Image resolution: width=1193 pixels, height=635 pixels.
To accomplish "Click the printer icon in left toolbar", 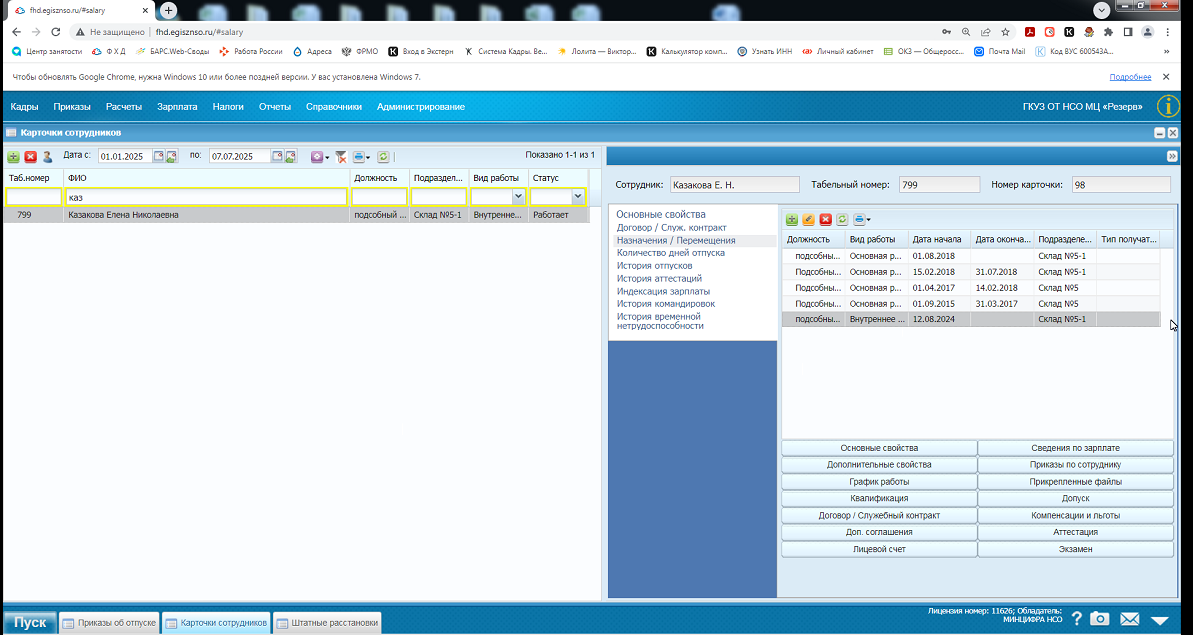I will point(359,157).
